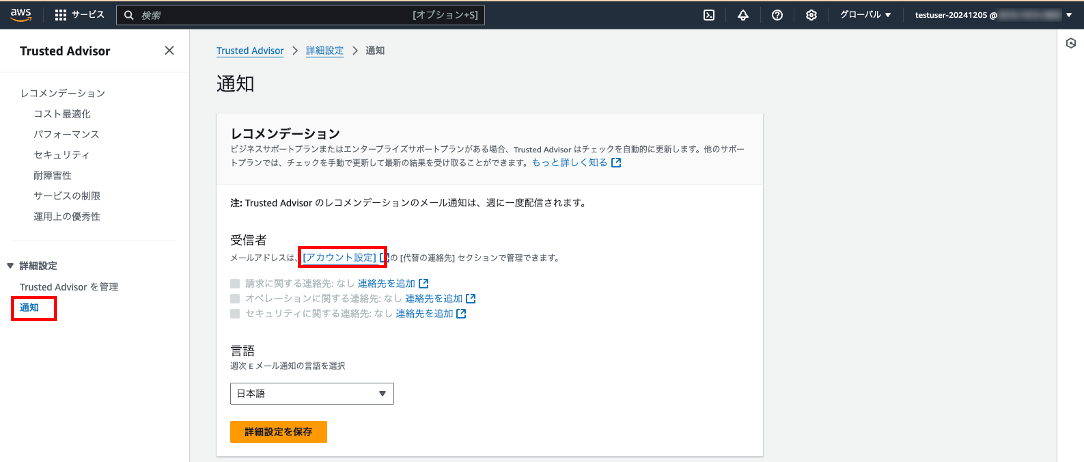The image size is (1084, 462).
Task: Select コスト最適化 in the sidebar
Action: click(62, 113)
